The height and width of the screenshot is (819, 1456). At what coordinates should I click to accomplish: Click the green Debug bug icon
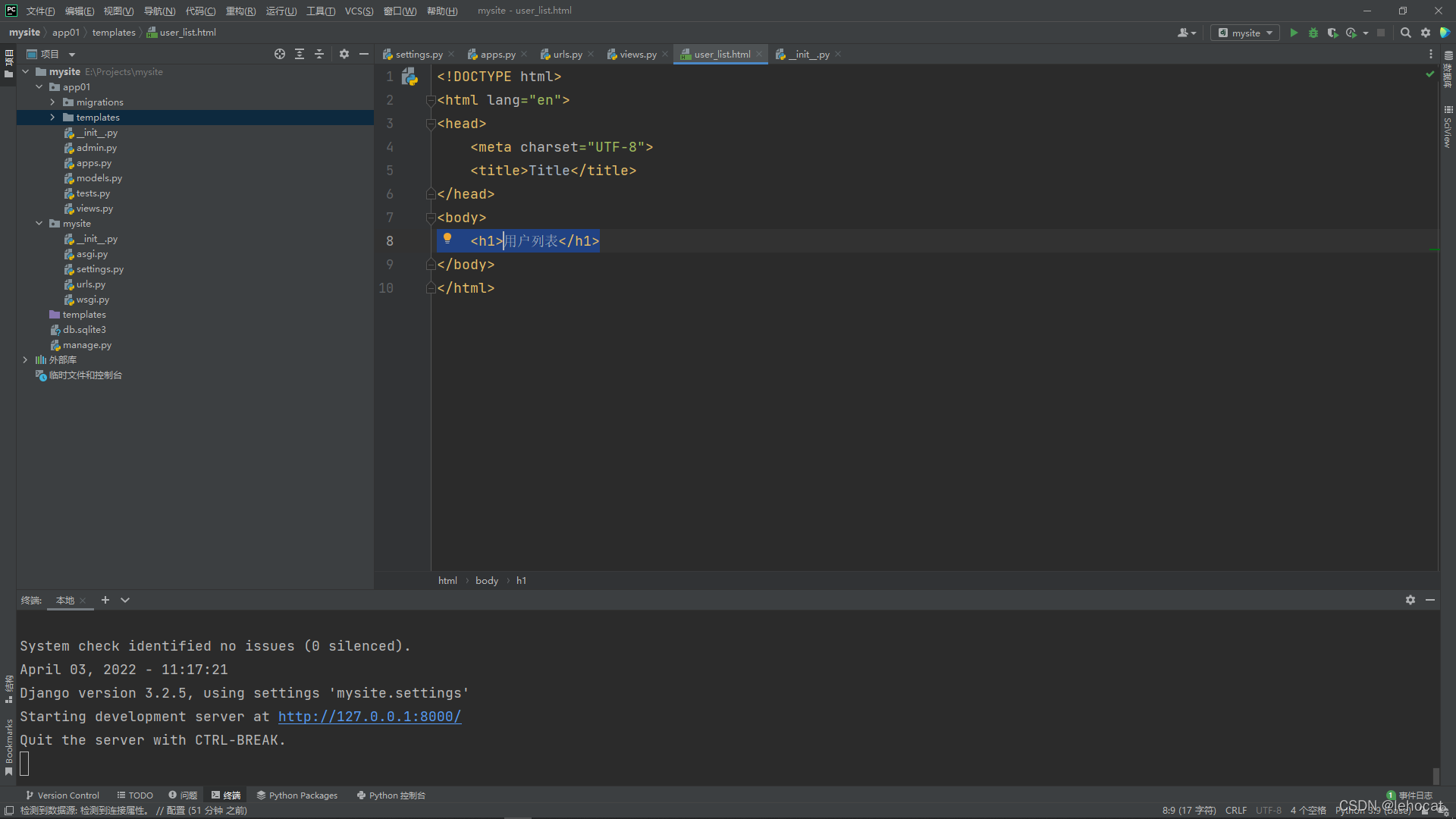coord(1313,33)
